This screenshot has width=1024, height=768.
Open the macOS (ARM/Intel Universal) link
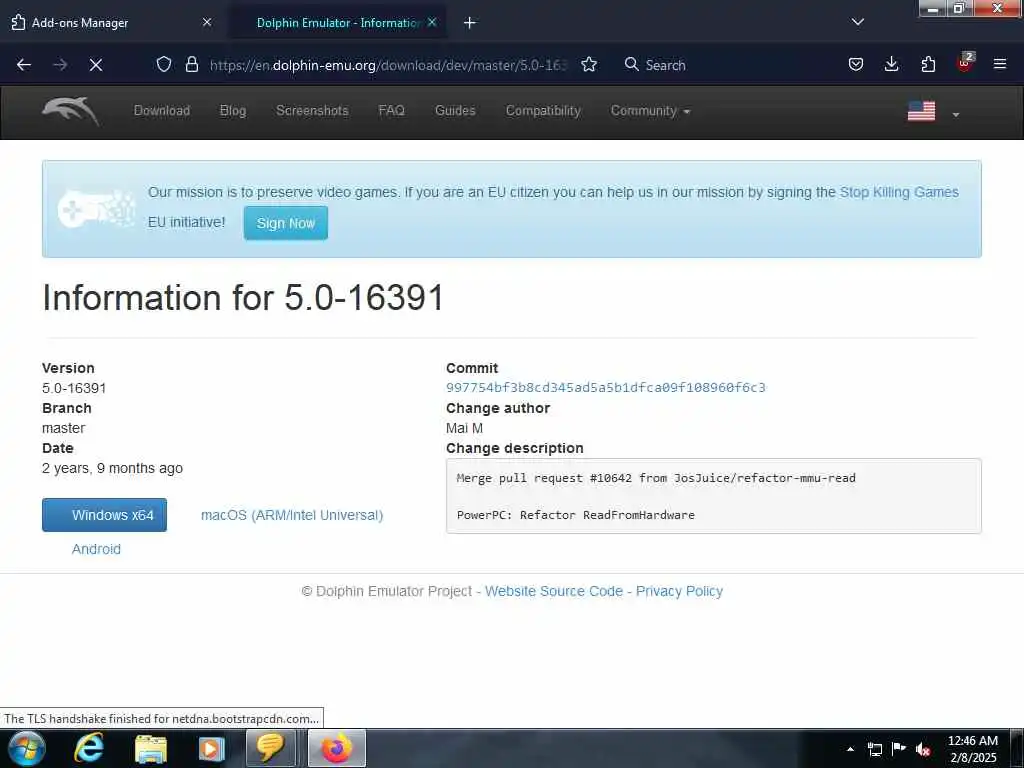292,515
